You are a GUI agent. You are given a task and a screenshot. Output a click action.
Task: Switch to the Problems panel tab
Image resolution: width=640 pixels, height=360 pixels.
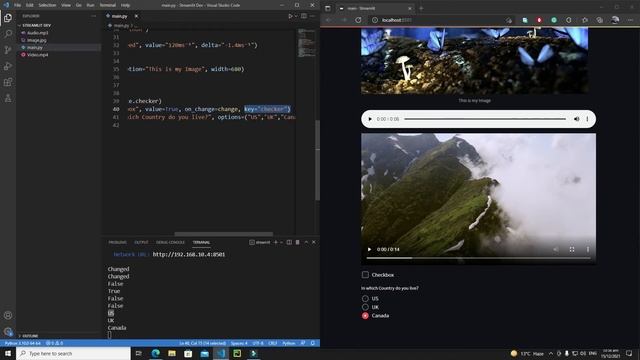click(x=118, y=242)
